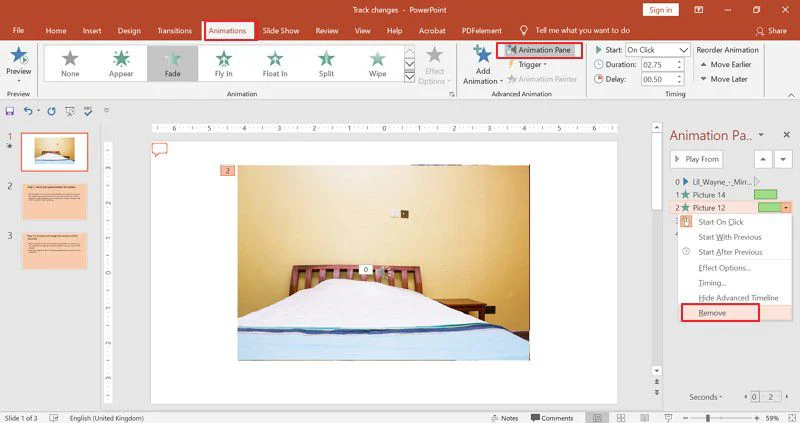Screen dimensions: 800x423
Task: Open Comments from the status bar
Action: pos(553,418)
